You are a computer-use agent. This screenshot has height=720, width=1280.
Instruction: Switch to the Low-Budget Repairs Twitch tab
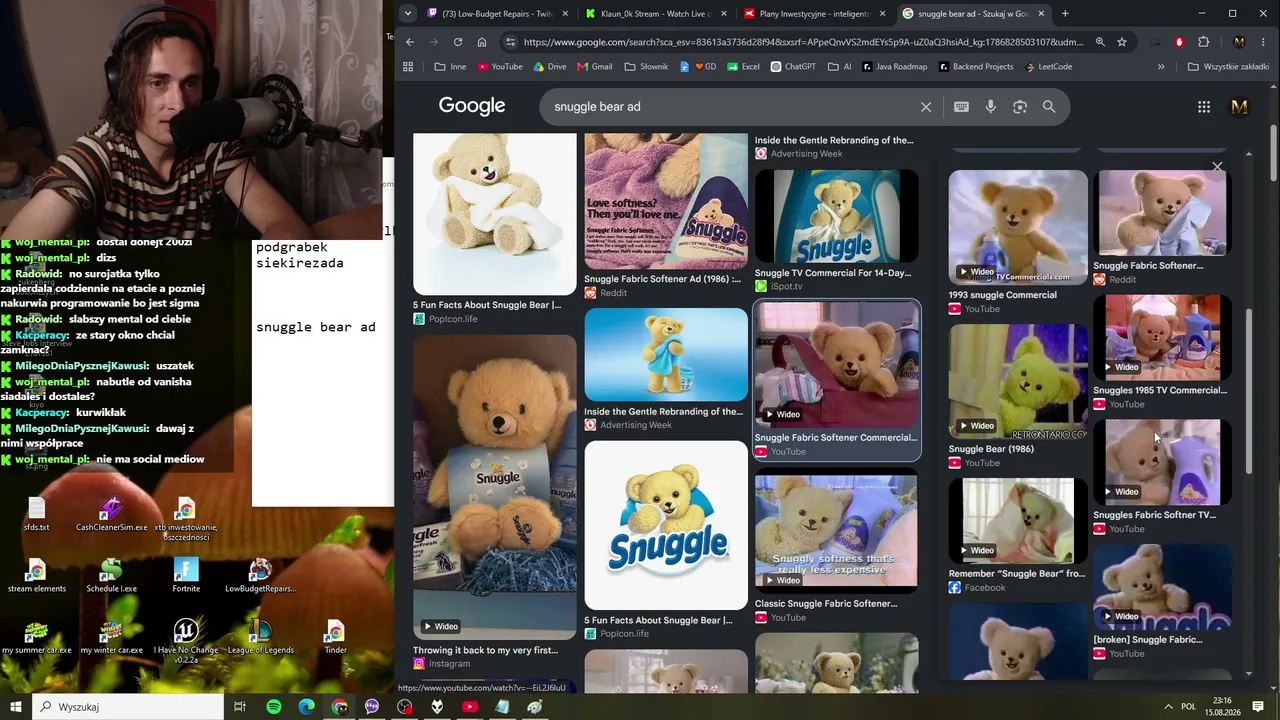tap(499, 14)
